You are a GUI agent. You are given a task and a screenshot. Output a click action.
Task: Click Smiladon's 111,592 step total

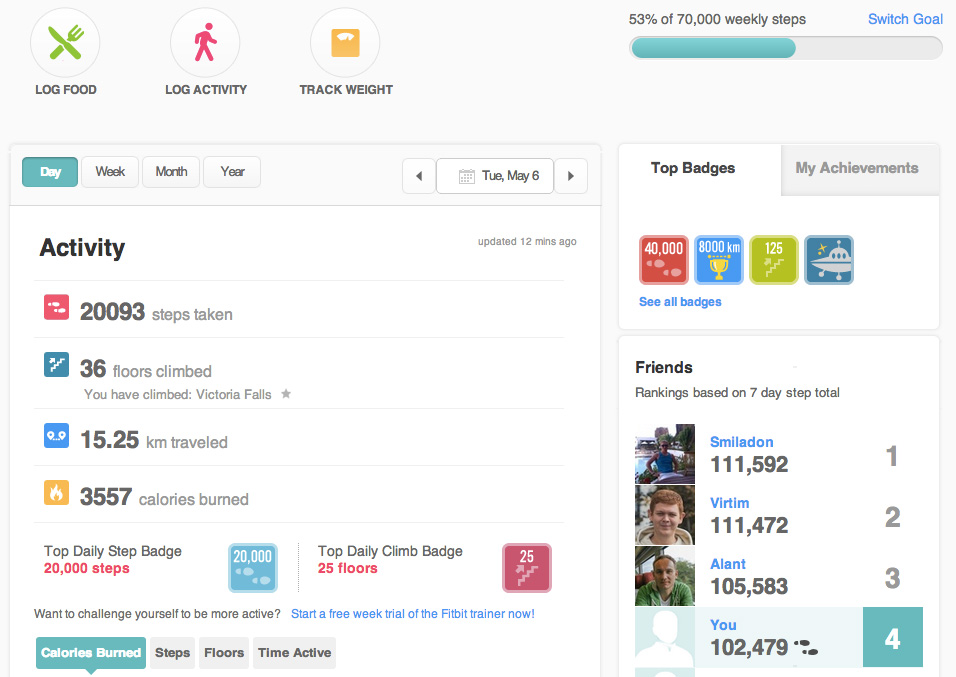[749, 465]
